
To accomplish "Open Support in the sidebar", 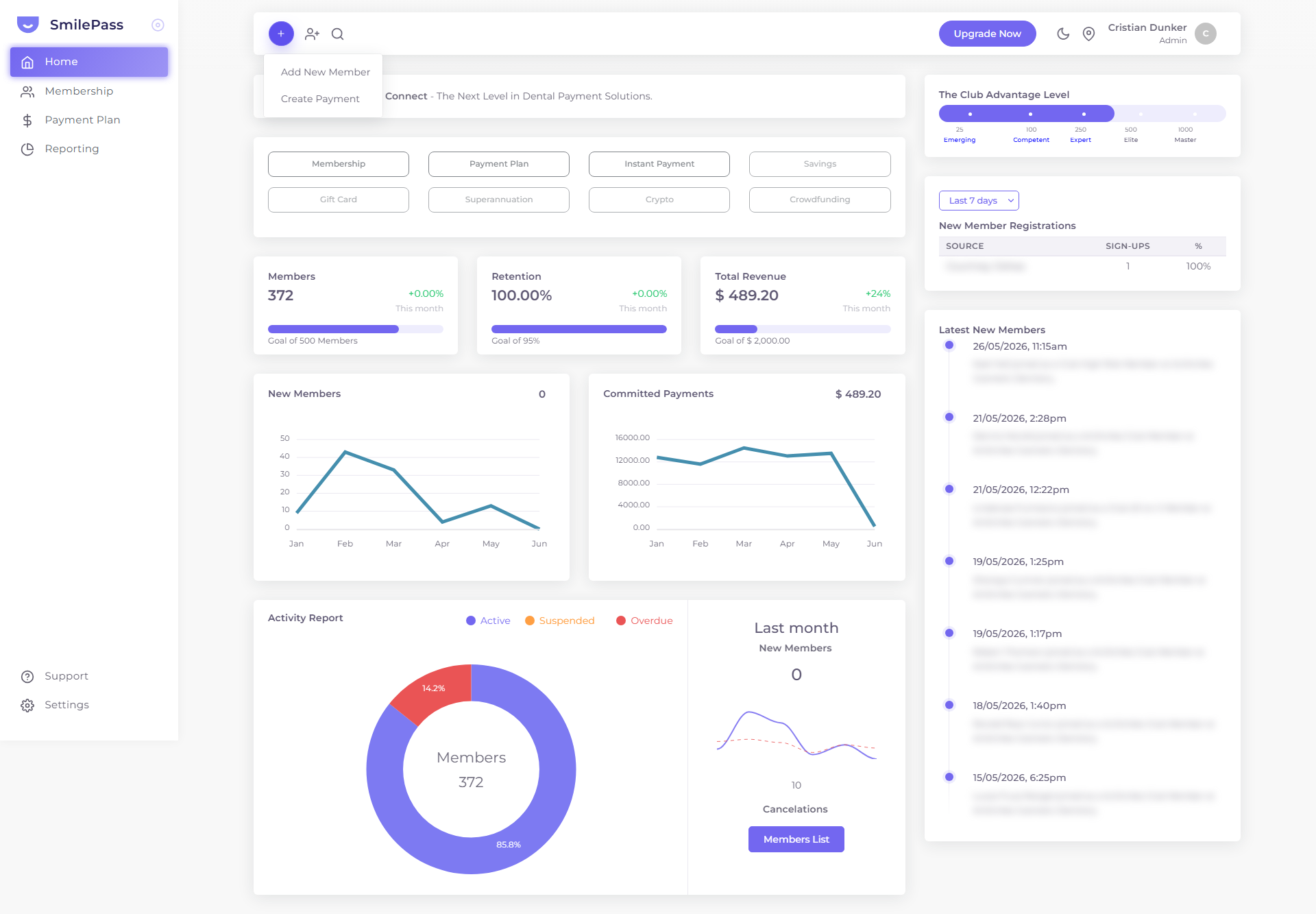I will pos(89,676).
